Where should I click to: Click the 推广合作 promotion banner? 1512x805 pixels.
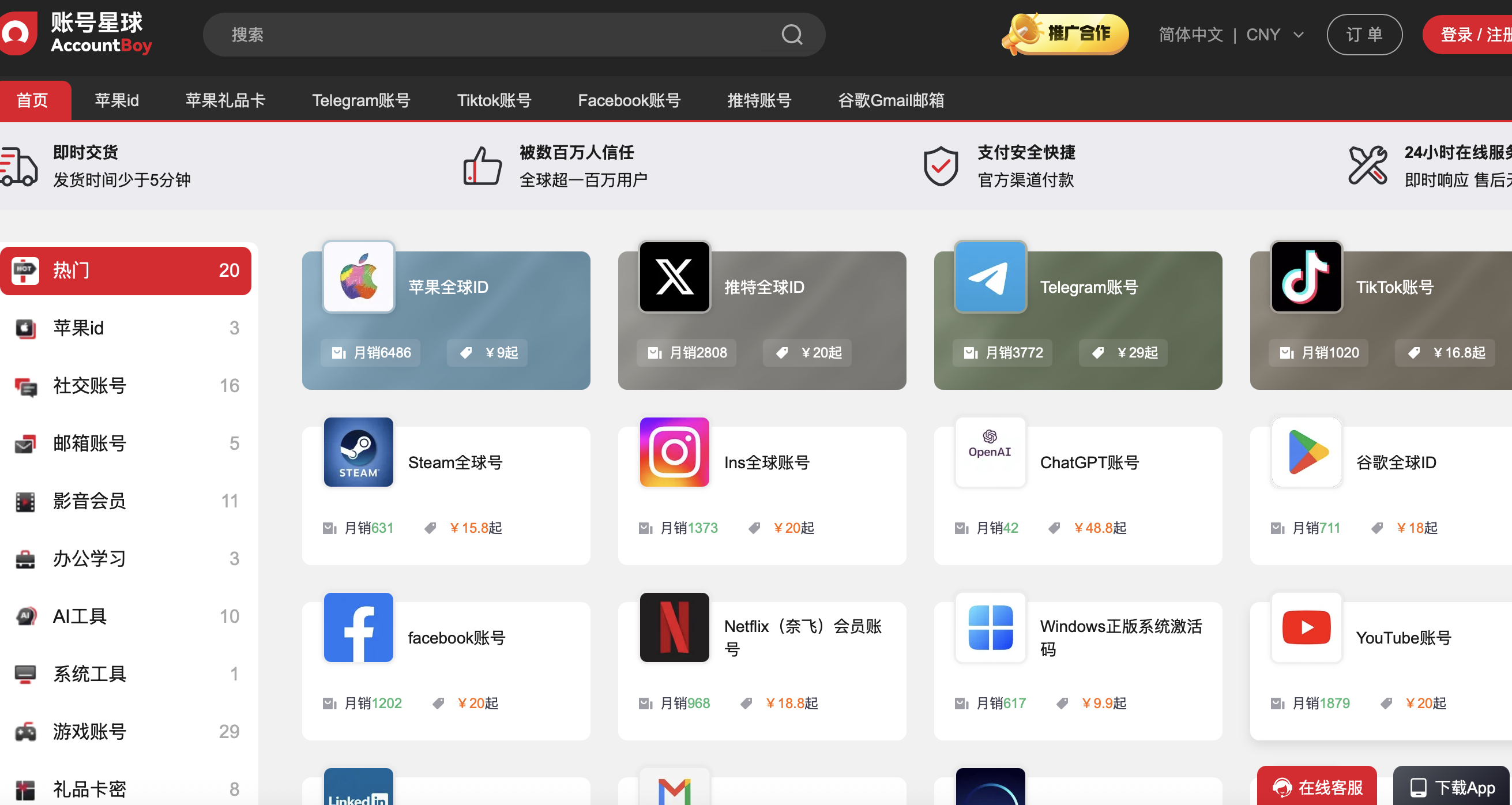click(1065, 35)
